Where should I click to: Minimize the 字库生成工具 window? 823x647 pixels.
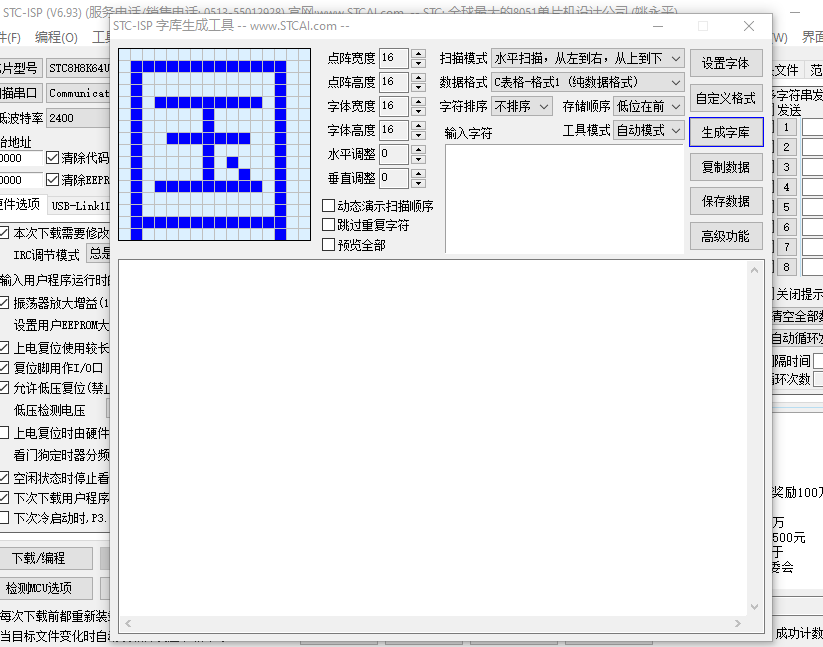[658, 26]
